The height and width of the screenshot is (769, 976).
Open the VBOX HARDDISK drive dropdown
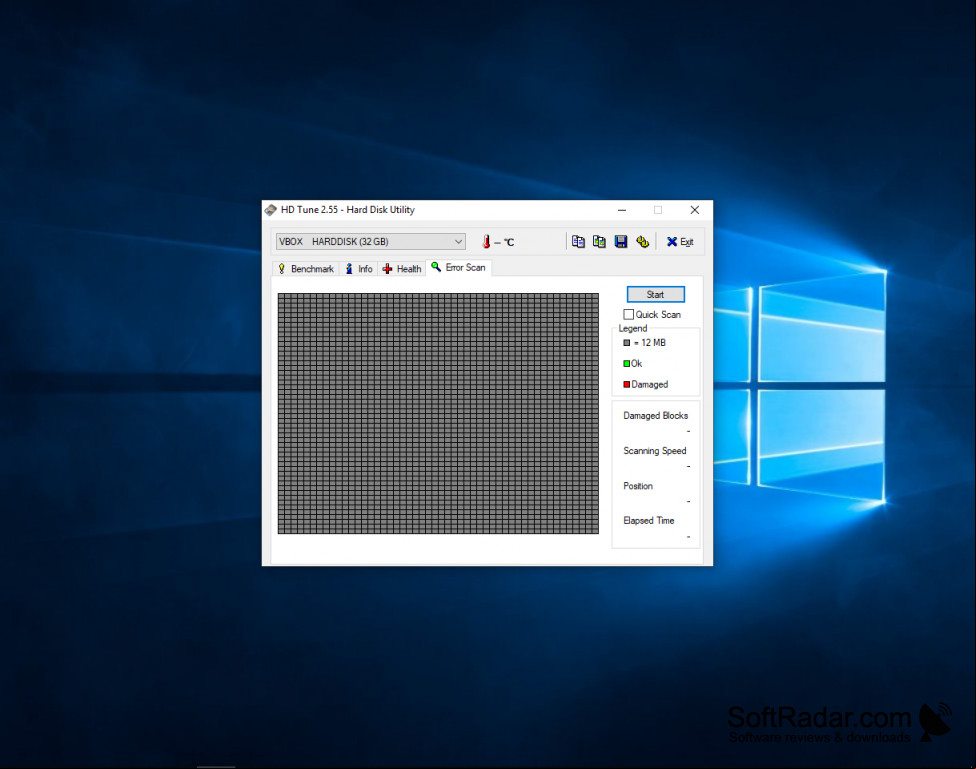(x=370, y=242)
